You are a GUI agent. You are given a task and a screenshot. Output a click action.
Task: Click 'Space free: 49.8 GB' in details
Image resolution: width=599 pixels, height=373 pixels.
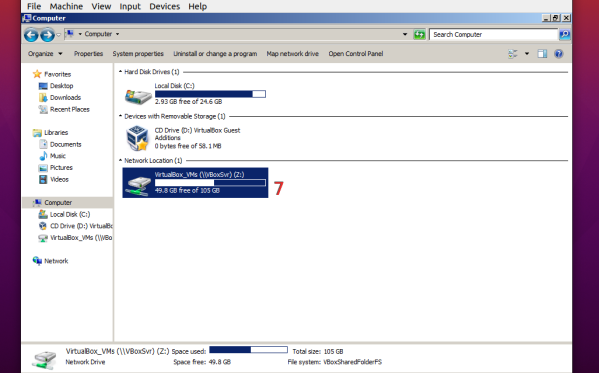coord(202,362)
